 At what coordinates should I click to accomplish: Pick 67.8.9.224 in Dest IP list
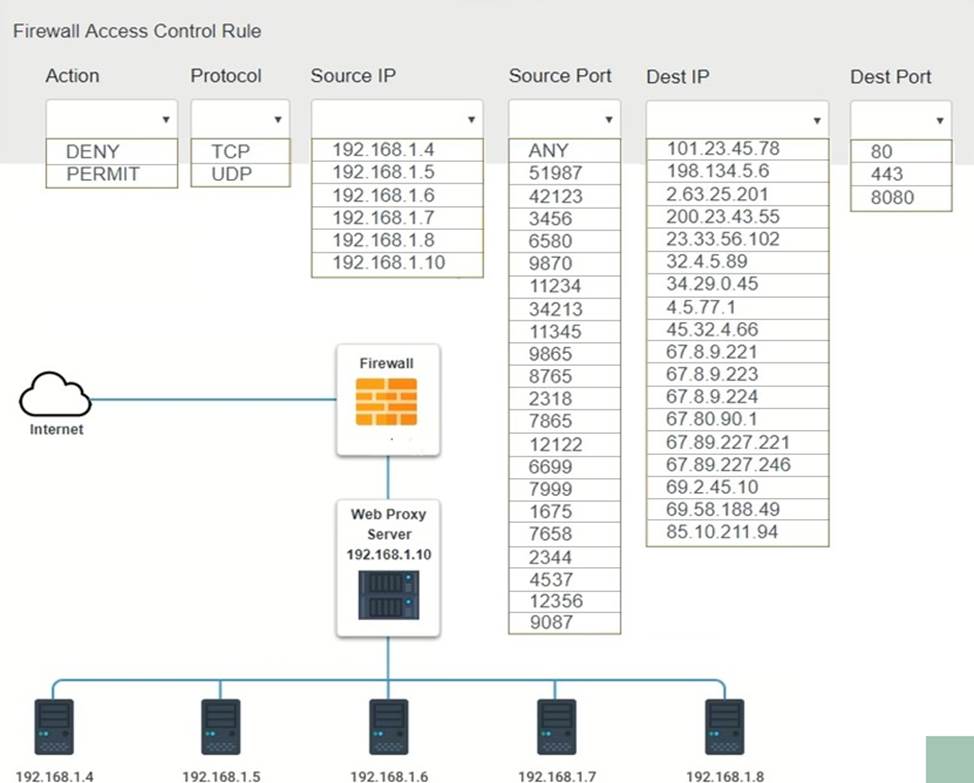(712, 396)
